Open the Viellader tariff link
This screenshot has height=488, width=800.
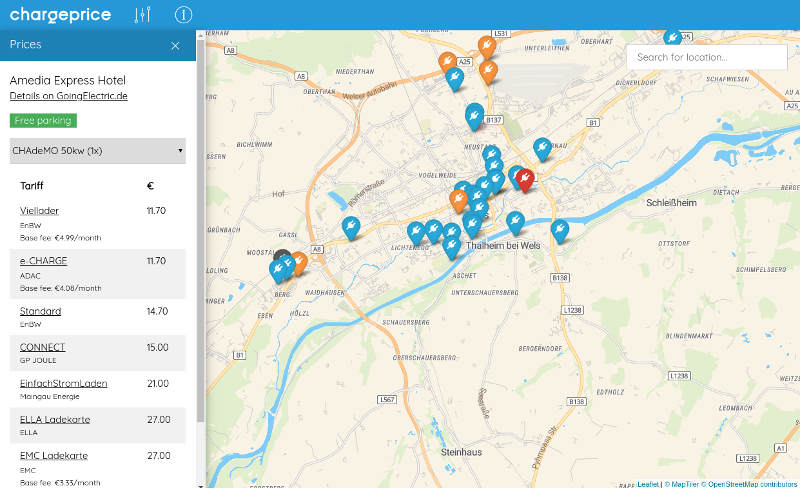(40, 211)
